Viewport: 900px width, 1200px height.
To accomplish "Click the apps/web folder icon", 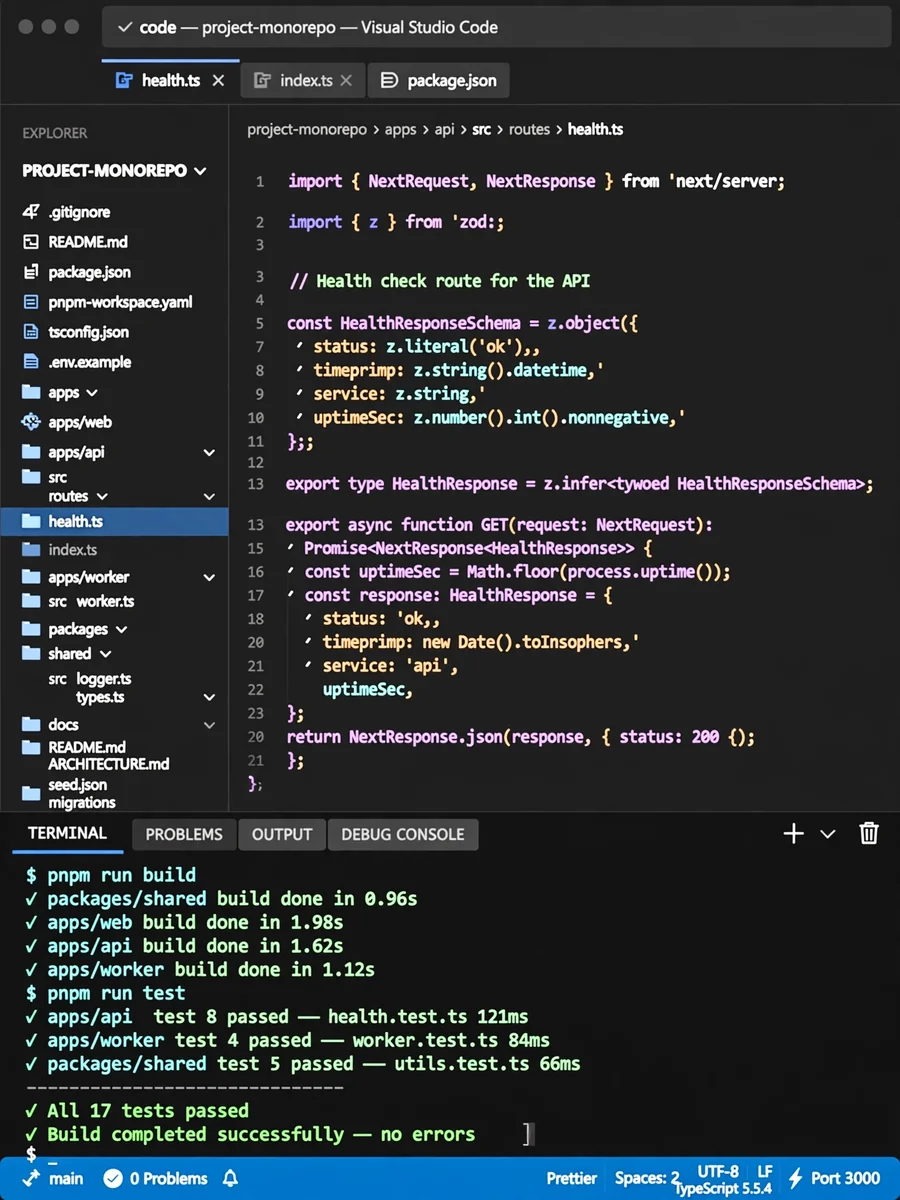I will point(31,422).
